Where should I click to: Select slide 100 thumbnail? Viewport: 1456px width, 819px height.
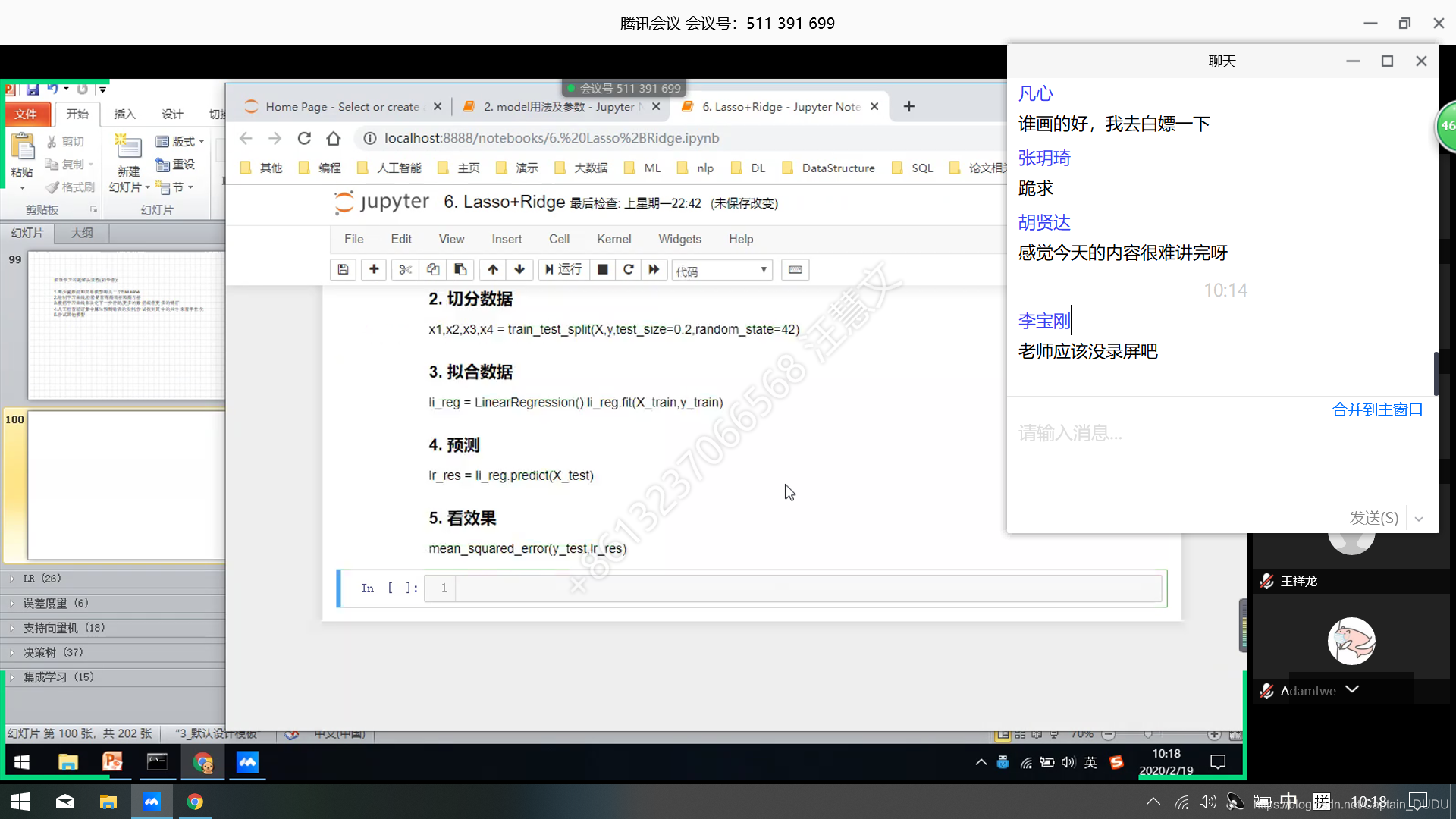pos(126,485)
